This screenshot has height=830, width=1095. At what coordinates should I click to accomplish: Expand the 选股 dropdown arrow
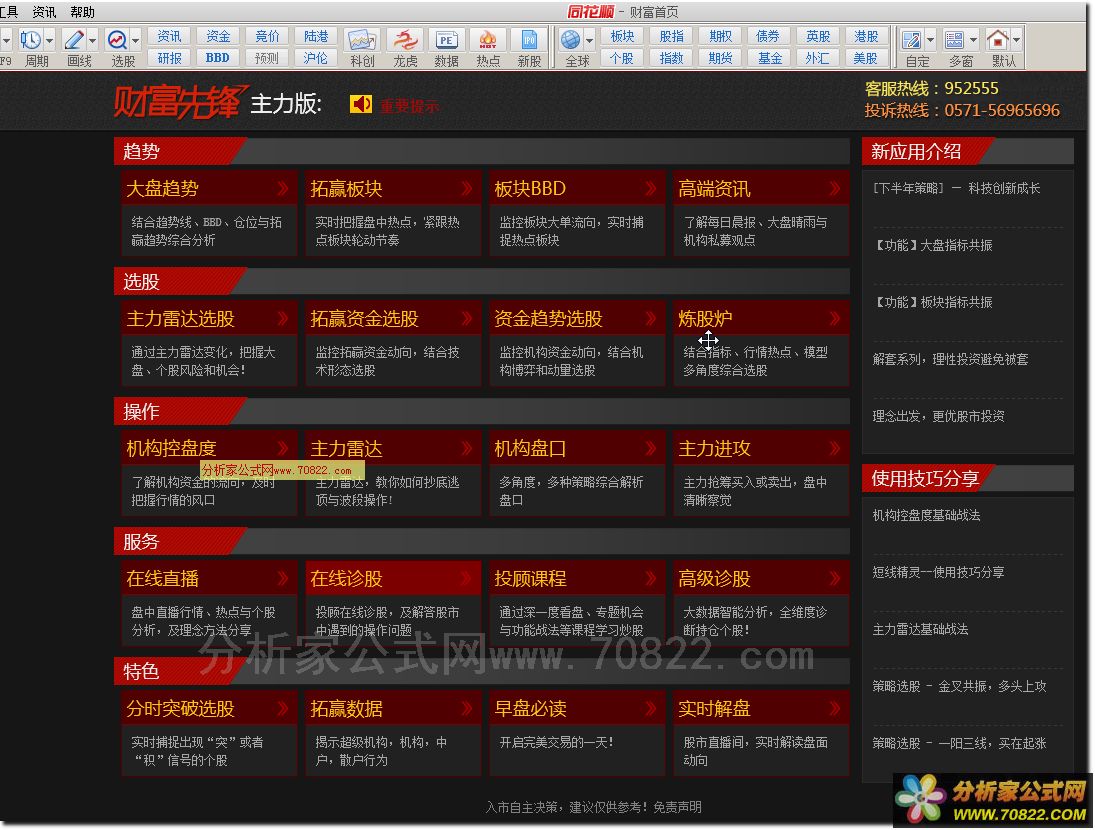(135, 40)
